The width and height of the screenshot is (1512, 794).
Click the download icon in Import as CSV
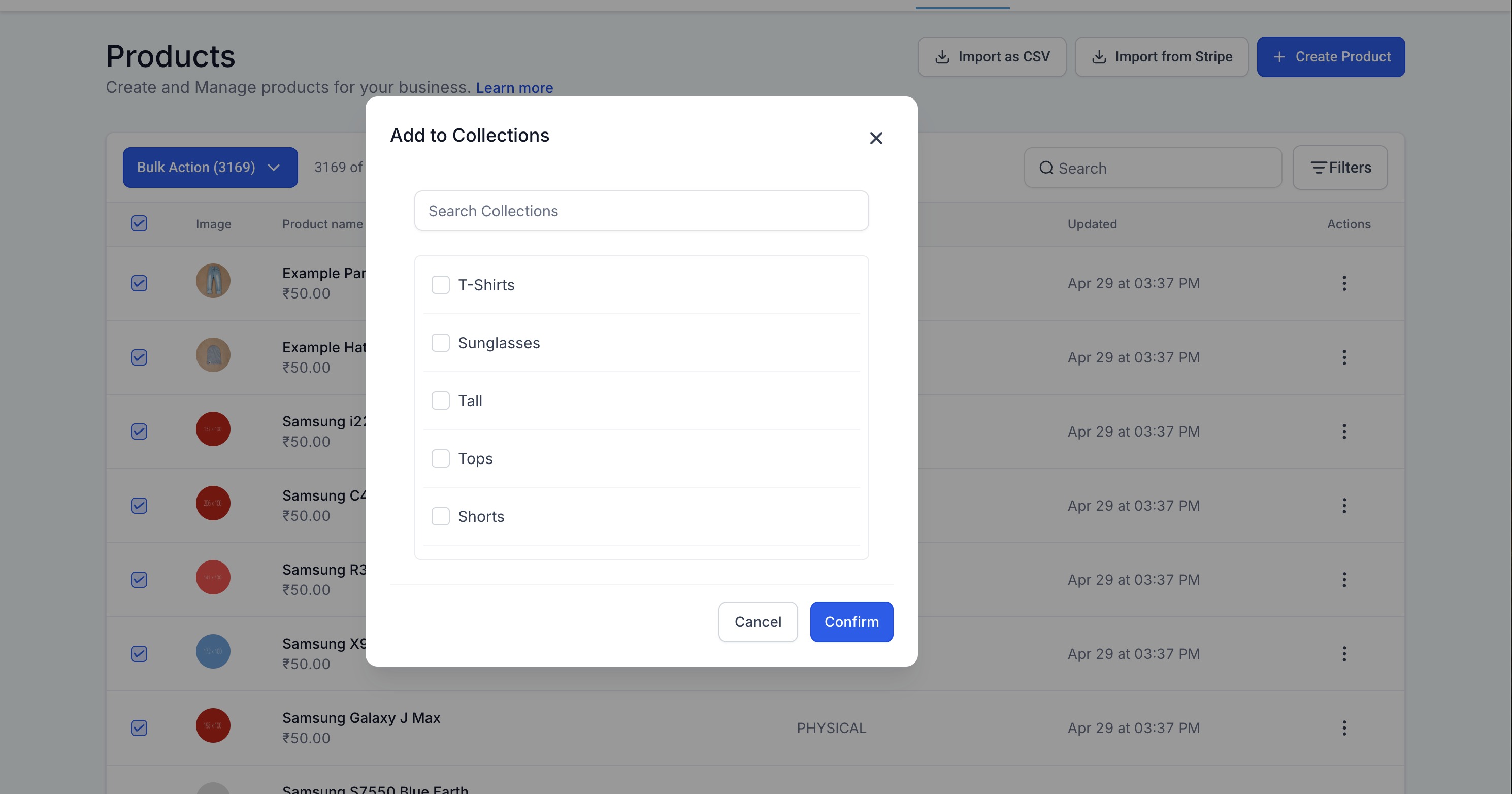point(942,57)
